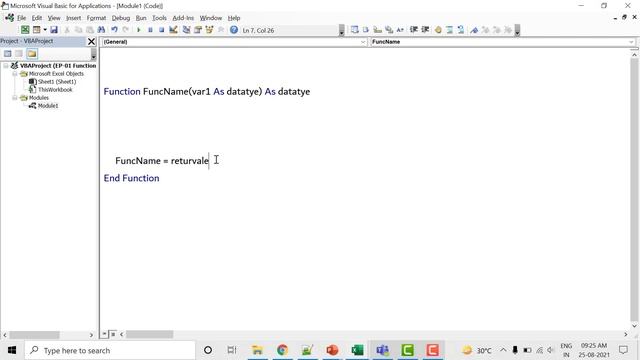The width and height of the screenshot is (640, 360).
Task: Click the Complete Word icon
Action: pos(400,30)
